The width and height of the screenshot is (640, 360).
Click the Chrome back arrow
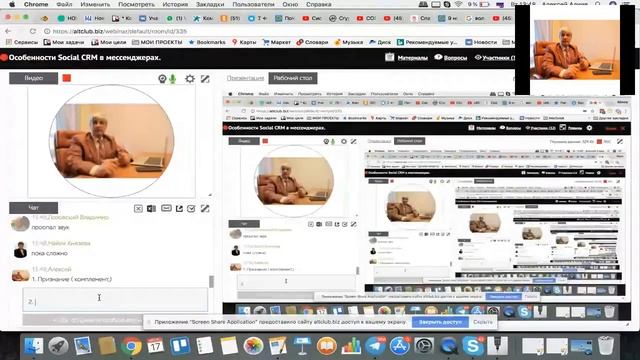(x=8, y=31)
